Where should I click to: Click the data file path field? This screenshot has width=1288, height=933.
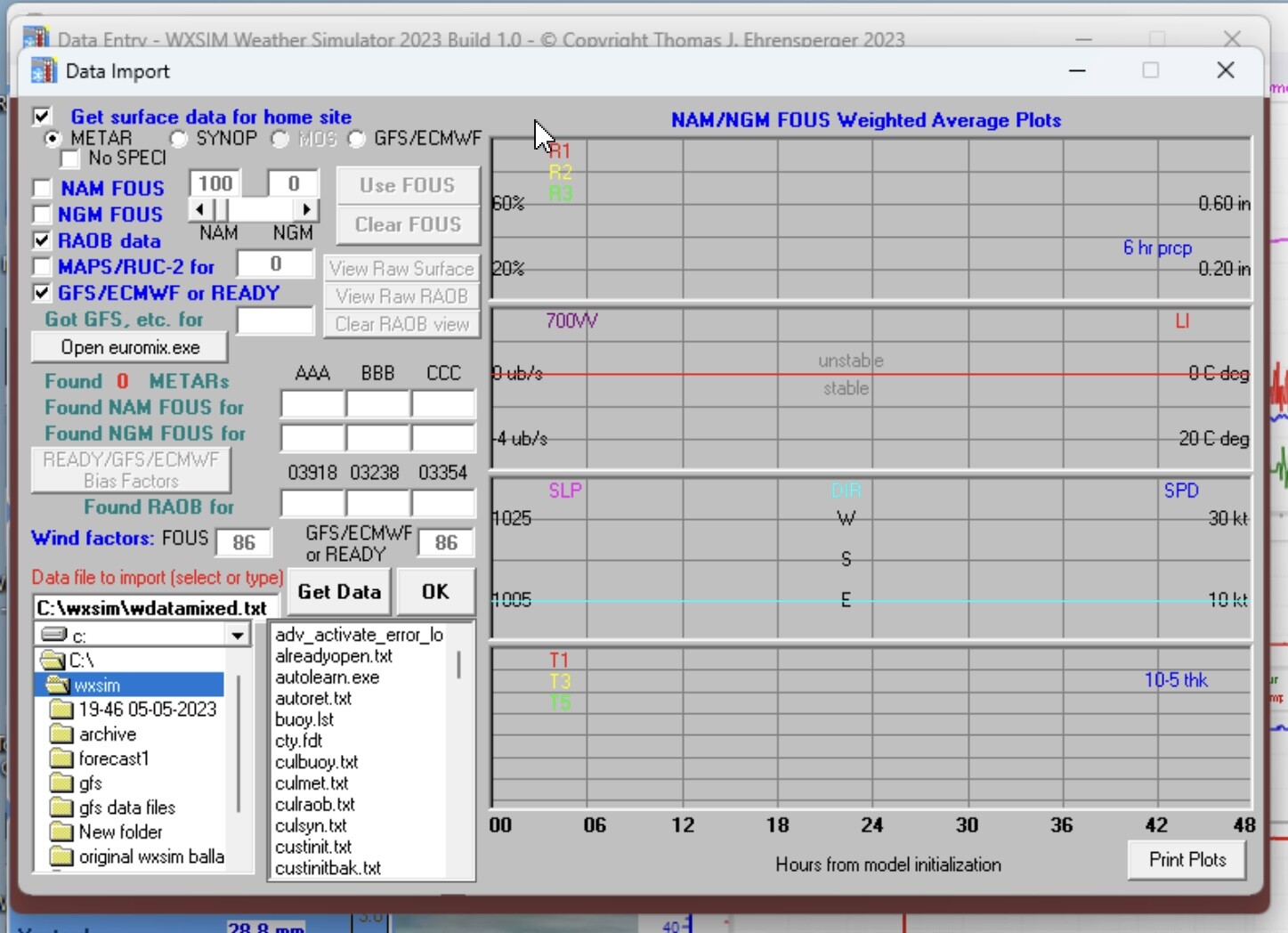tap(157, 608)
